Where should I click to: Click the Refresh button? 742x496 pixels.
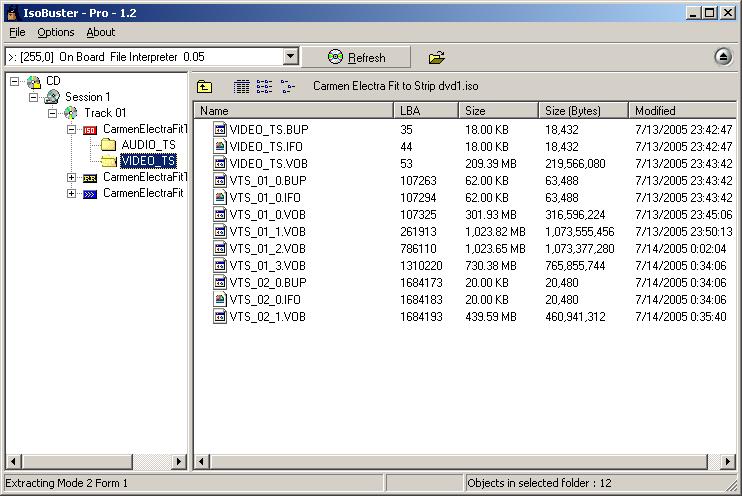click(x=356, y=57)
